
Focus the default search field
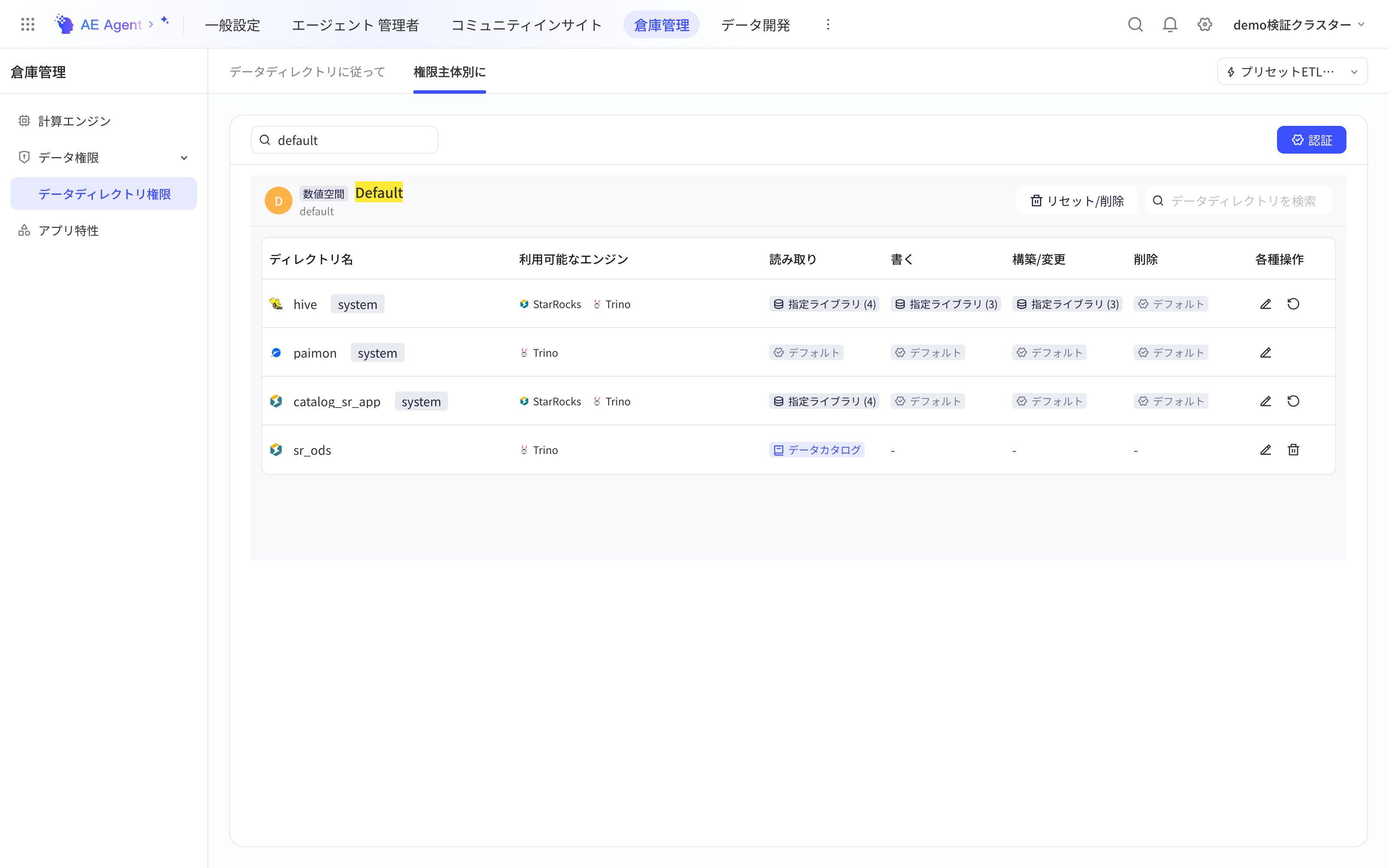point(344,139)
